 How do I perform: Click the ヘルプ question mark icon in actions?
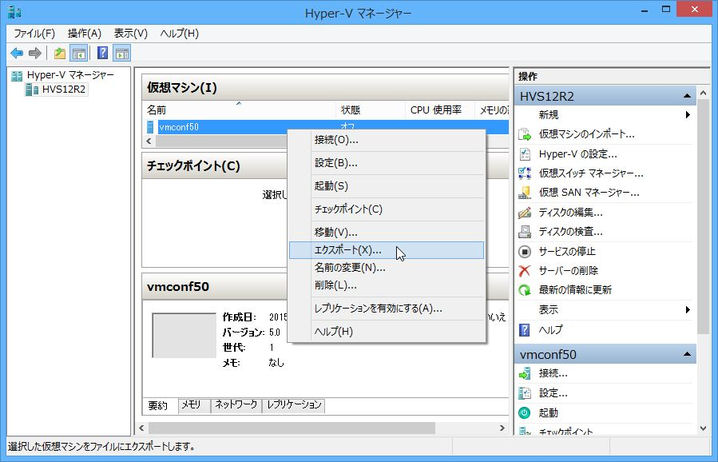pos(524,330)
